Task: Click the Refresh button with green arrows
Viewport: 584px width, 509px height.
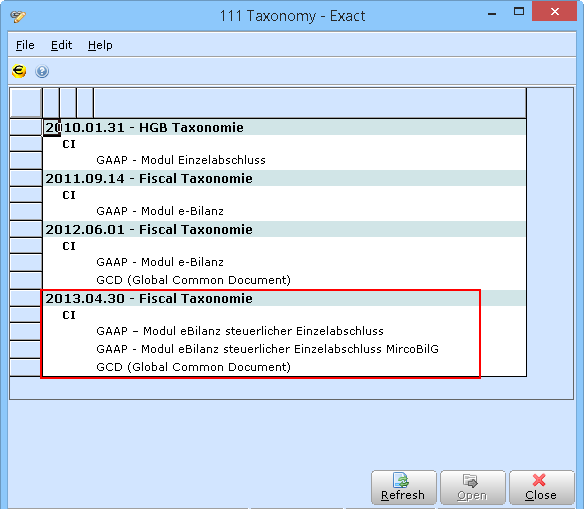Action: point(403,487)
